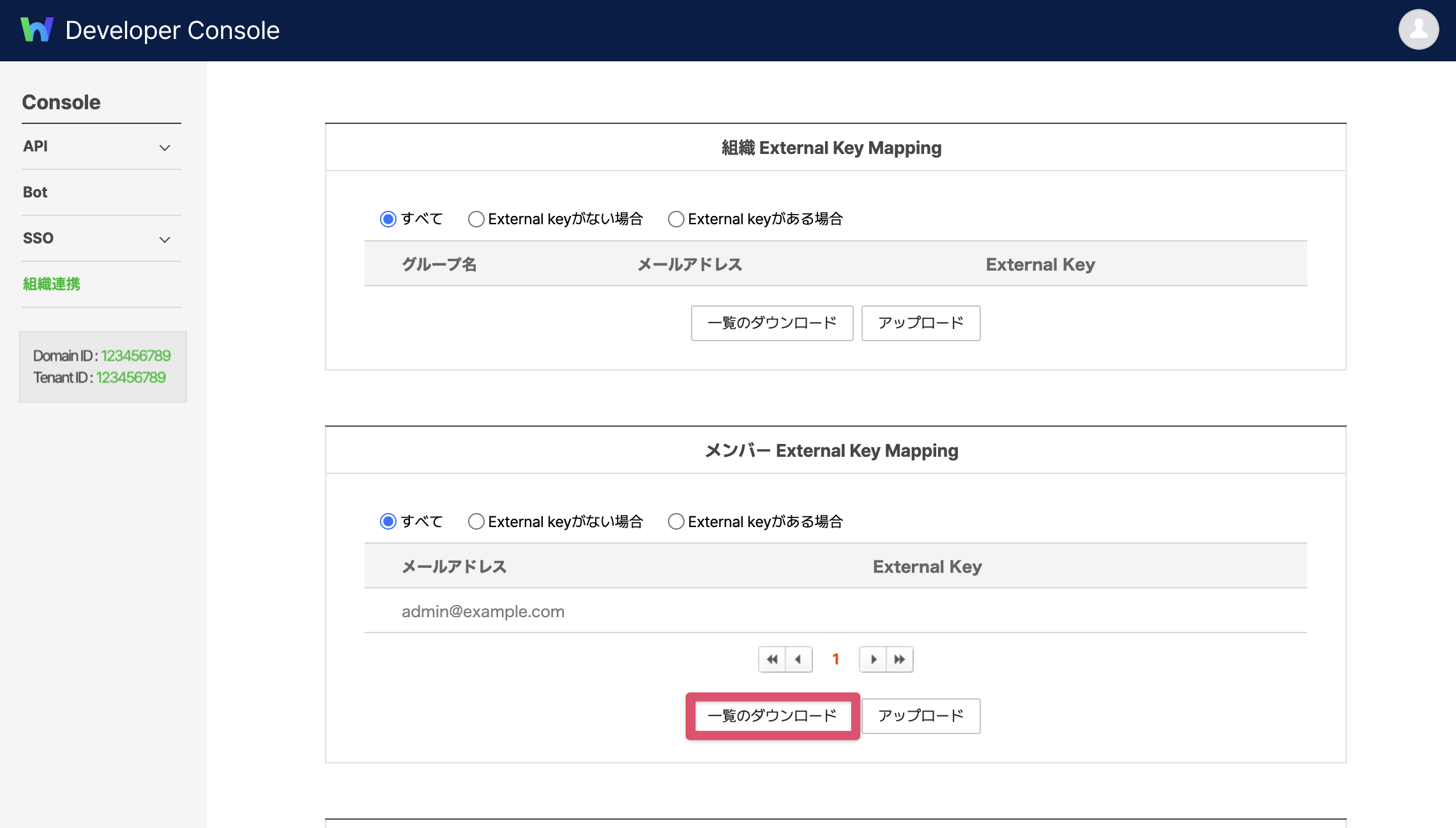Select すべて in 組織 External Key Mapping

point(388,219)
